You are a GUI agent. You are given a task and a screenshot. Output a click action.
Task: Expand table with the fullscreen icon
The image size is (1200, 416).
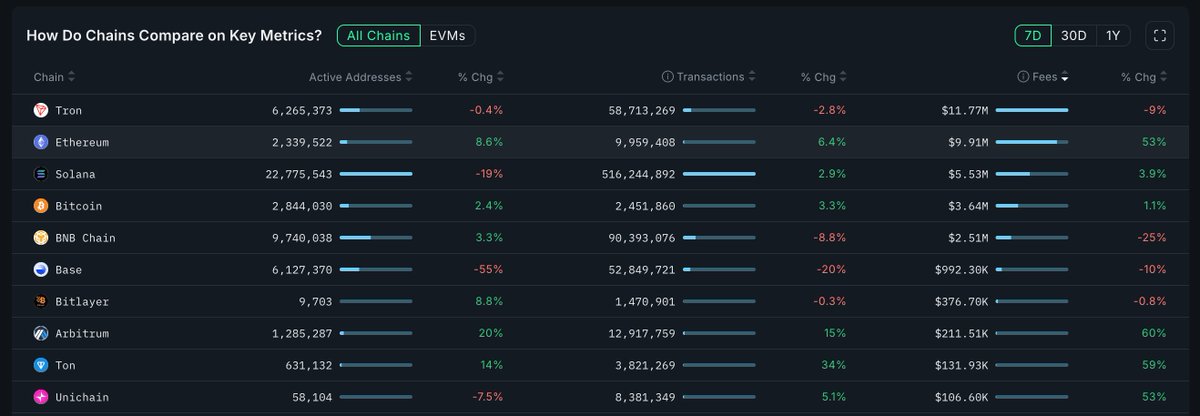coord(1160,35)
